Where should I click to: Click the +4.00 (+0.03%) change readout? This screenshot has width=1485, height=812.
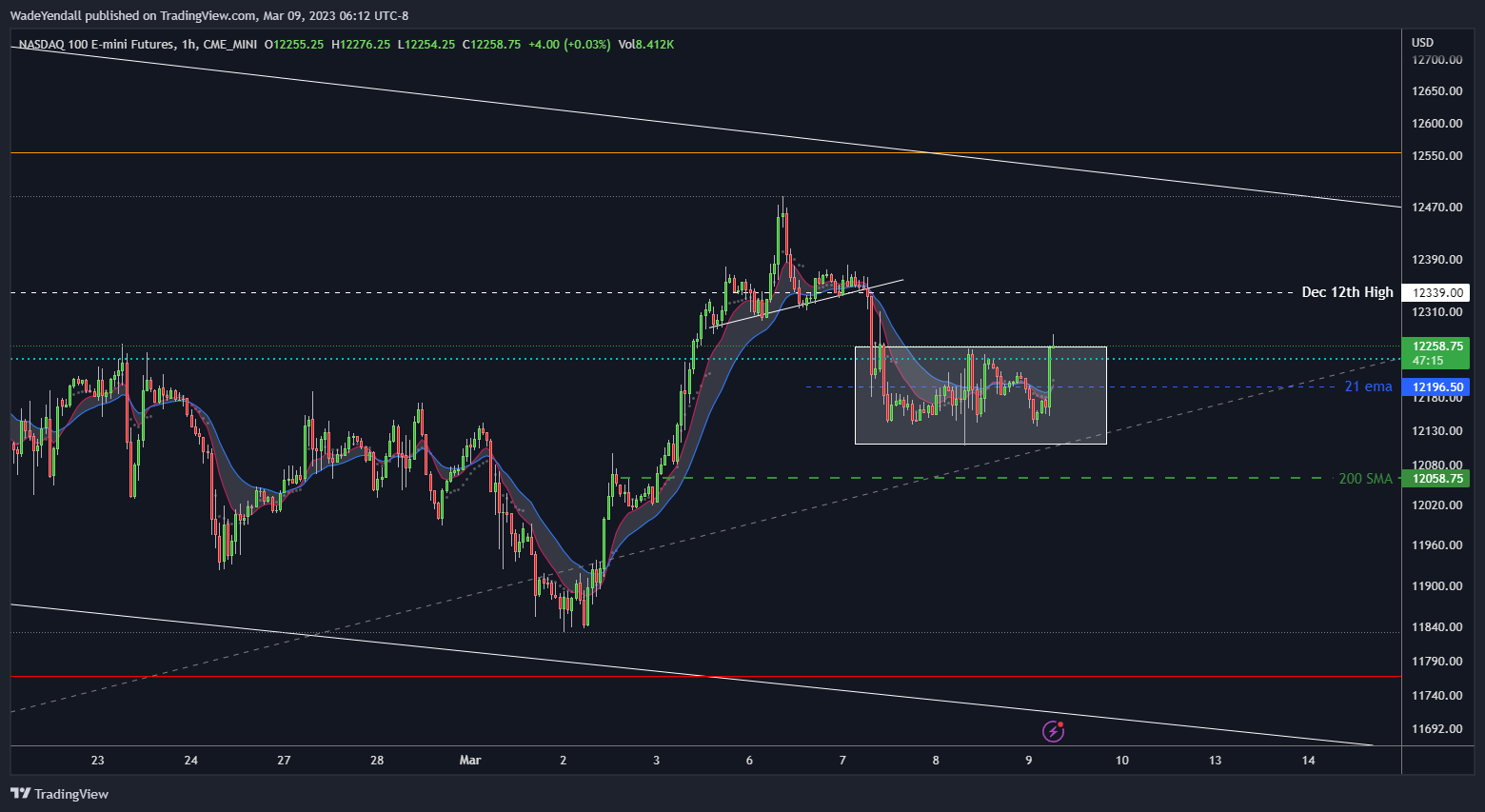pos(569,44)
